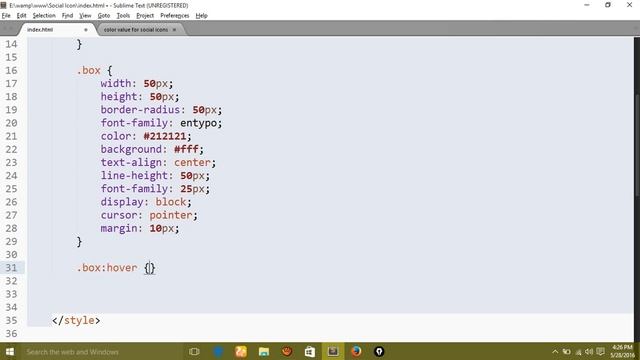This screenshot has width=640, height=360.
Task: Click the Sublime Text taskbar icon
Action: [333, 351]
